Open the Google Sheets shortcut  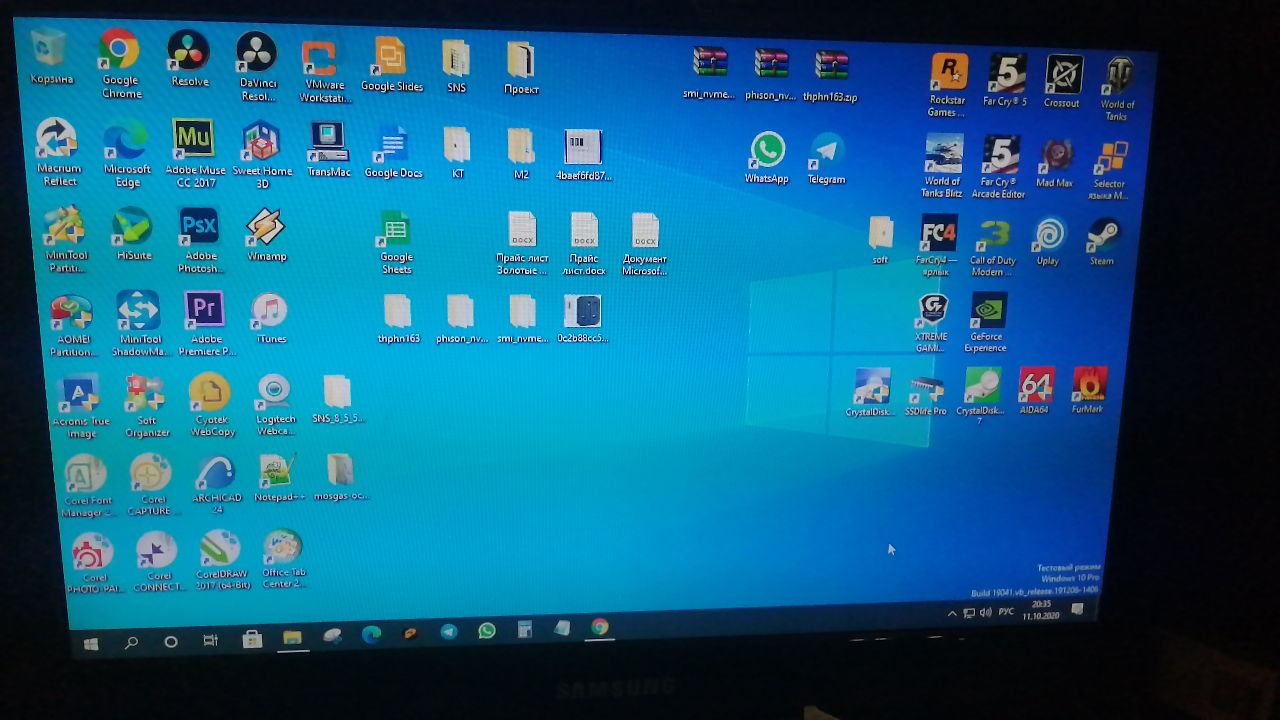coord(396,243)
